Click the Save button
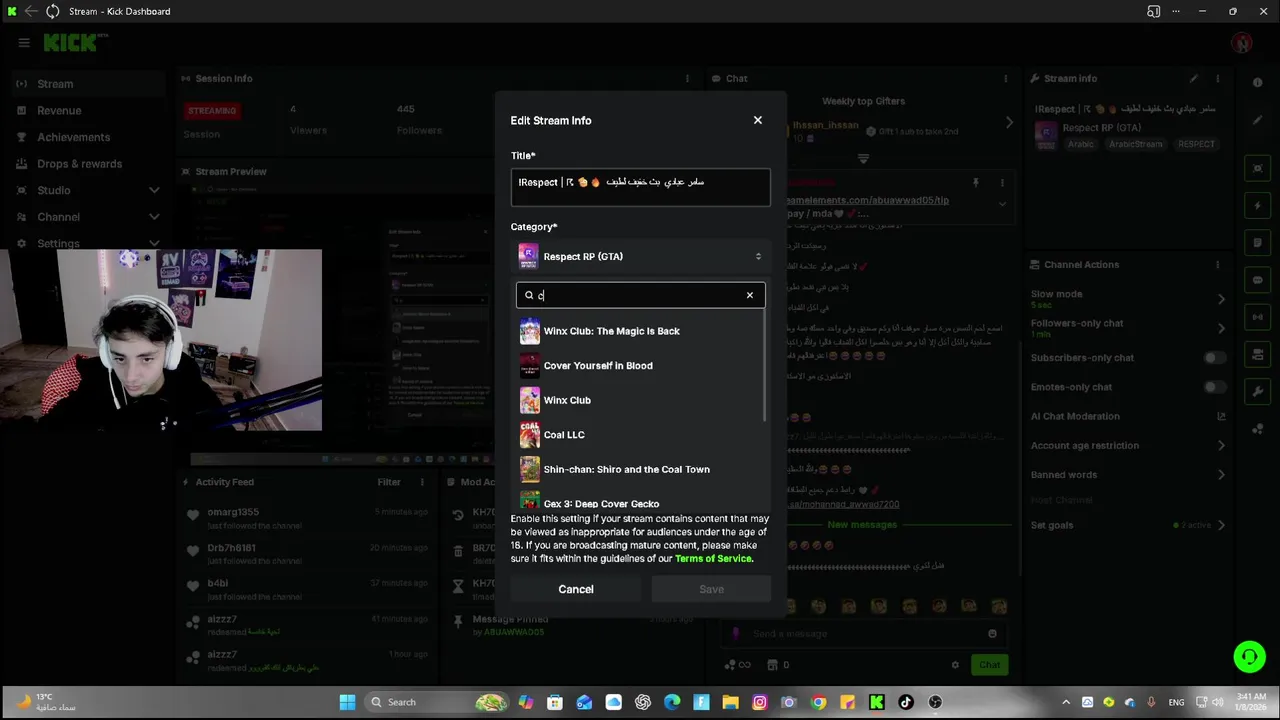Screen dimensions: 1280x720 pos(711,589)
